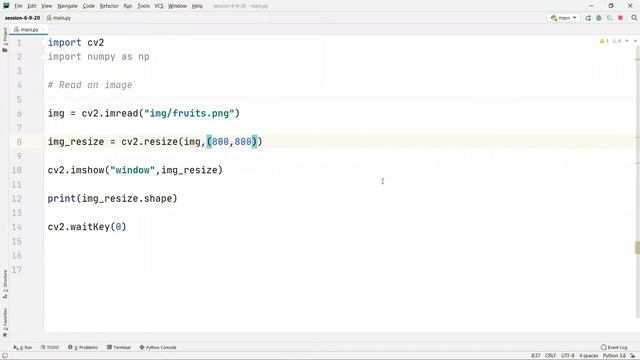640x360 pixels.
Task: Go to next highlighted error arrow
Action: pos(635,41)
